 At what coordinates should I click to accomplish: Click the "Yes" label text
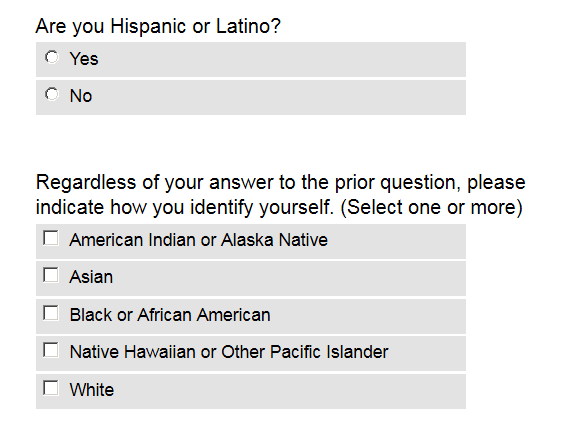point(84,59)
